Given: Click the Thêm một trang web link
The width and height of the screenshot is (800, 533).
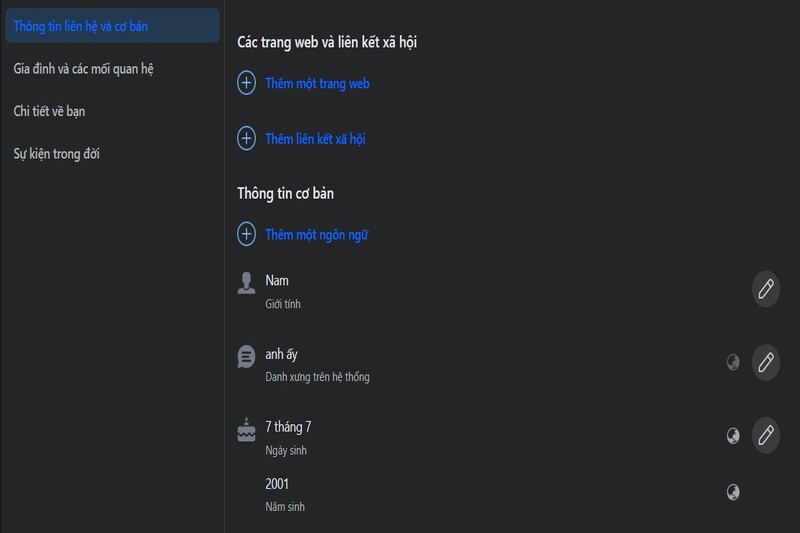Looking at the screenshot, I should pyautogui.click(x=317, y=84).
